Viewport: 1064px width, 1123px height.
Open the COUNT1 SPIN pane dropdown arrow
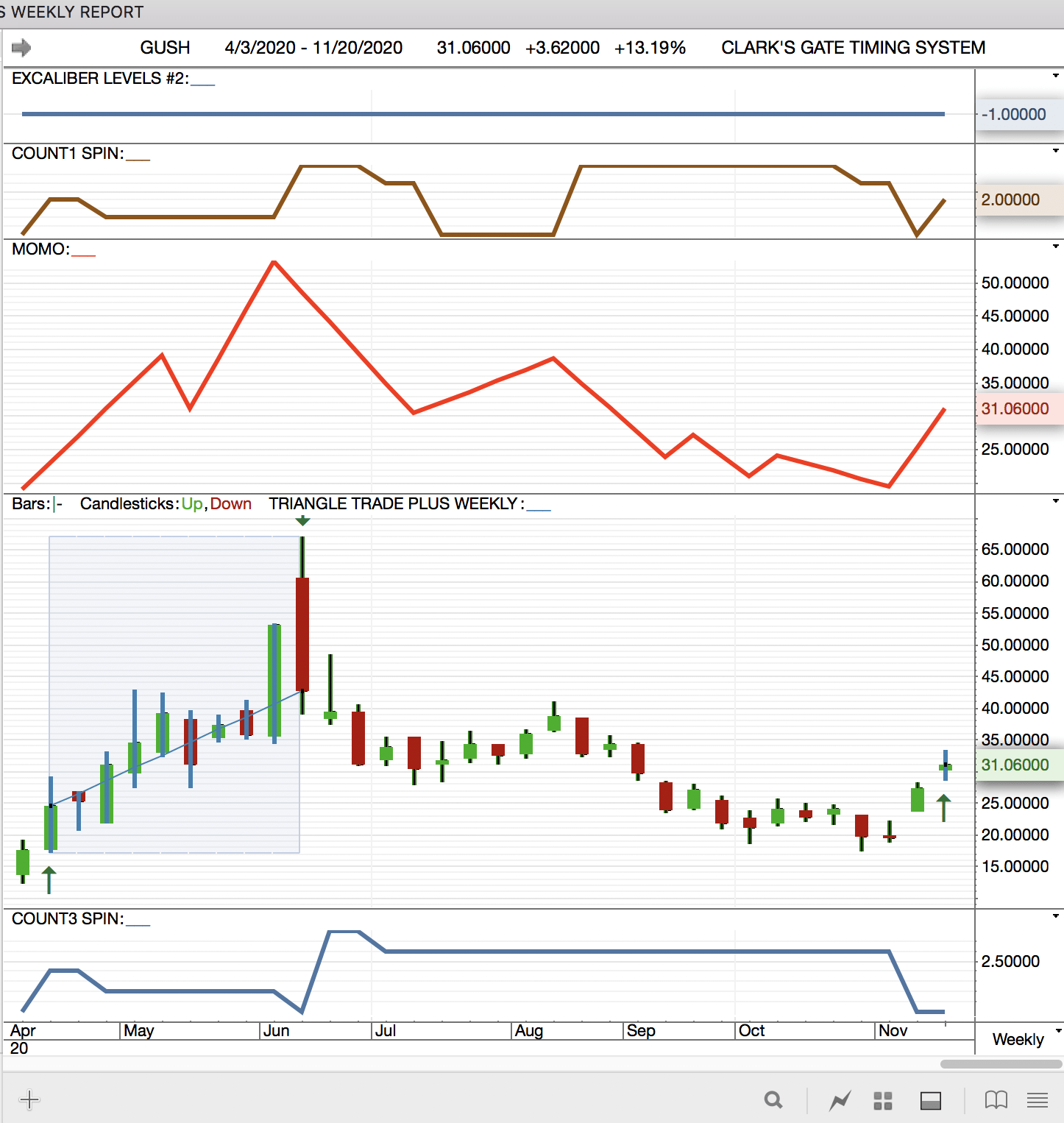(x=1056, y=151)
